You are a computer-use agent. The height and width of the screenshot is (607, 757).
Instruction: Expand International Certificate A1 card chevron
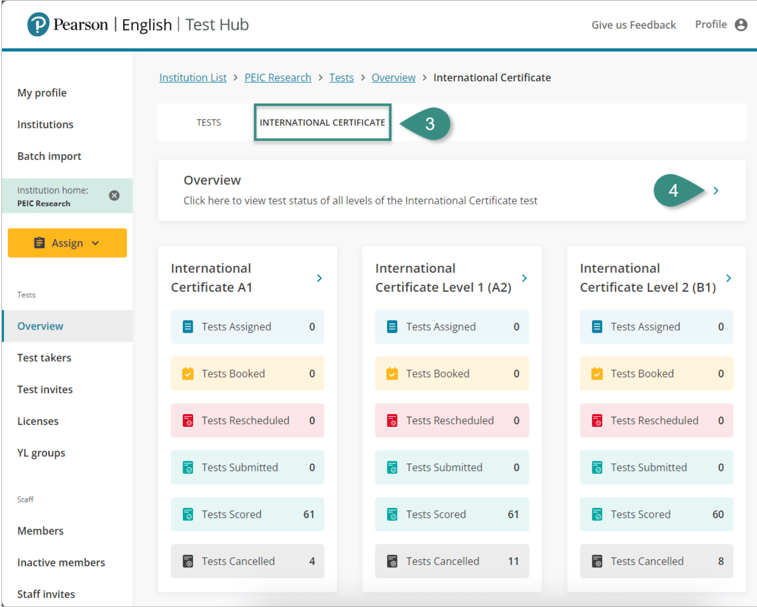coord(319,278)
